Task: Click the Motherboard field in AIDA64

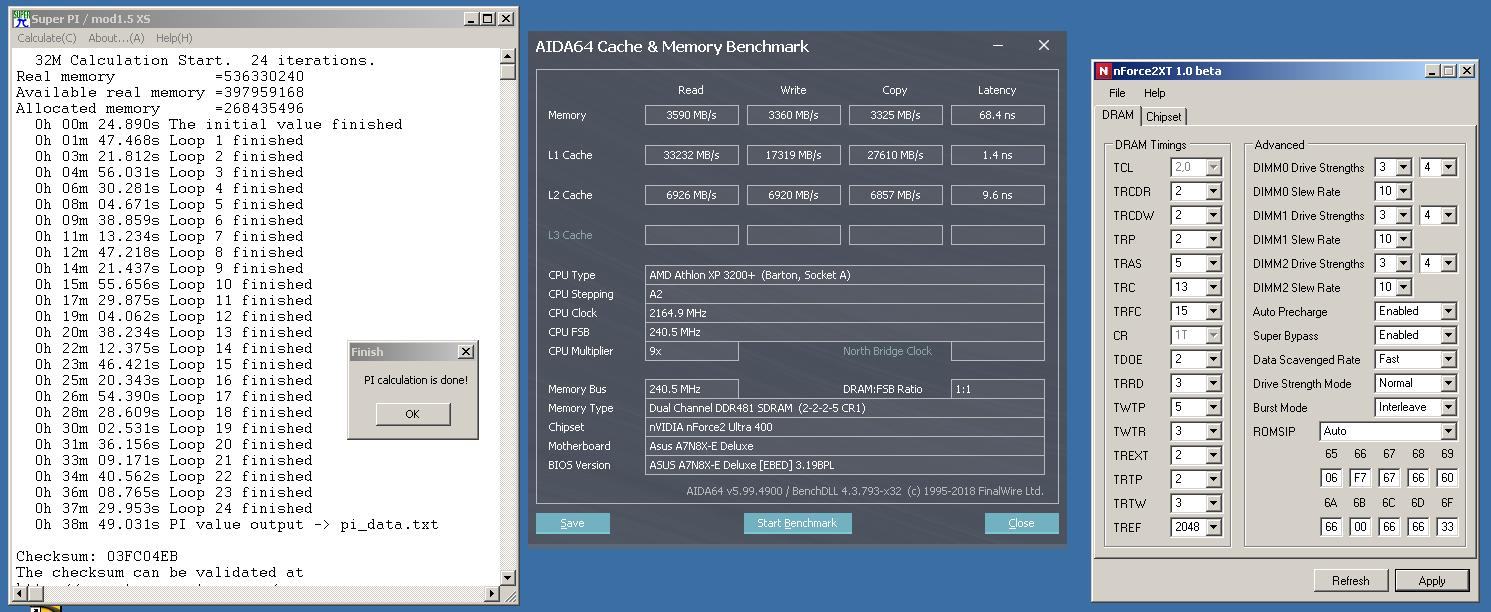Action: pos(845,446)
